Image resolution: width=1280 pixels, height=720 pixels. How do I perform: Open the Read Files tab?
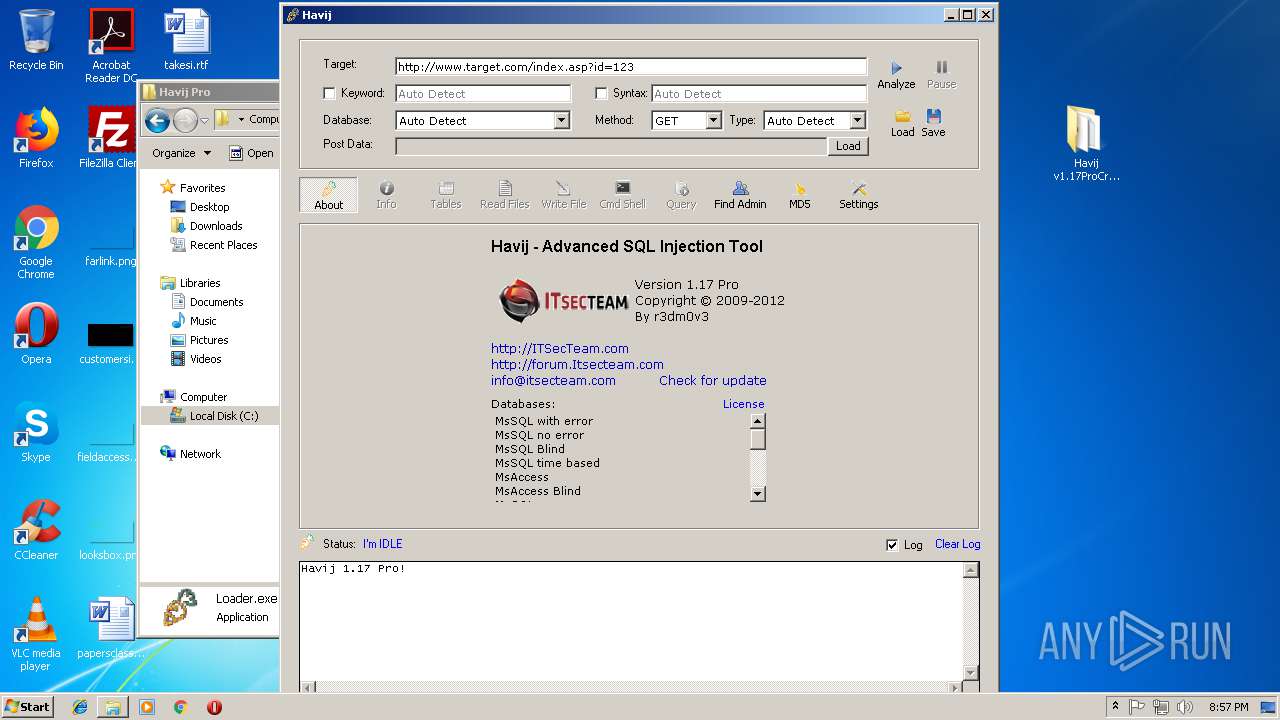click(x=504, y=195)
